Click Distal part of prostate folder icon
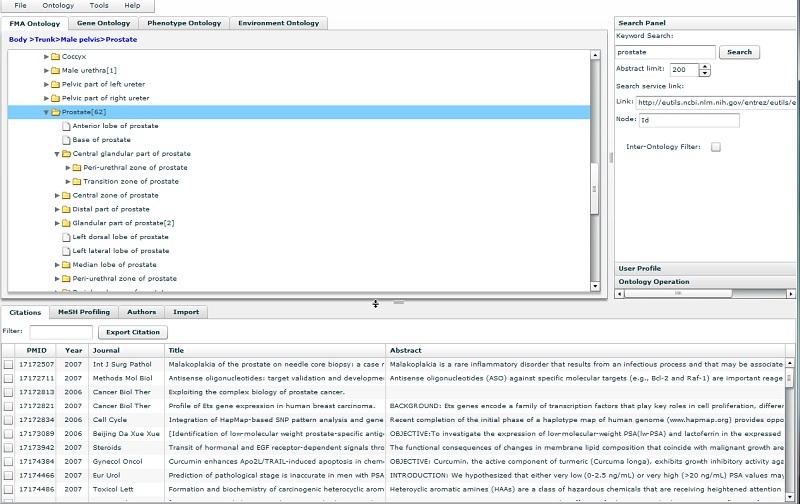This screenshot has width=800, height=504. 66,209
